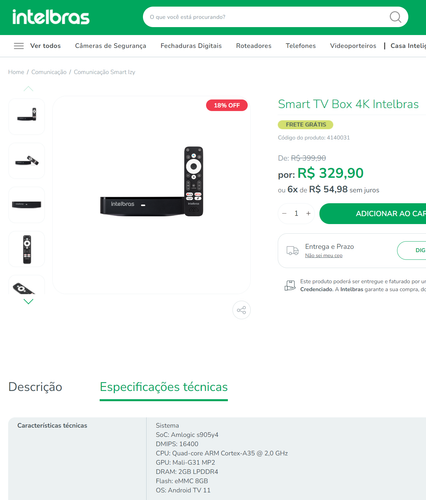This screenshot has height=500, width=426.
Task: Click the Intelbras logo
Action: click(51, 17)
